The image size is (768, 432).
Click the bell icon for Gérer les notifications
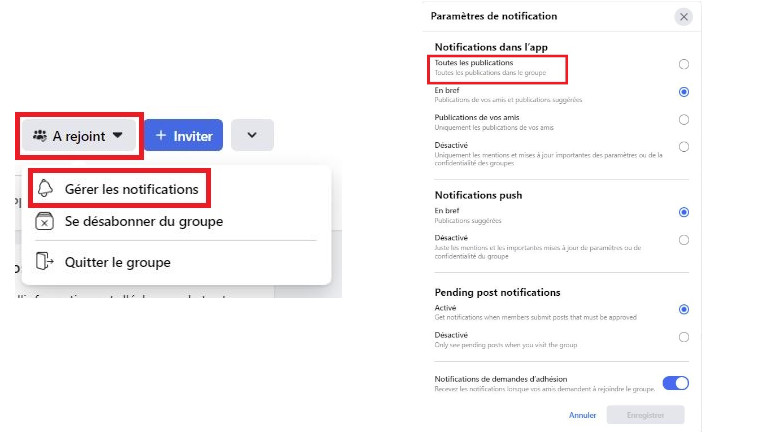[45, 189]
